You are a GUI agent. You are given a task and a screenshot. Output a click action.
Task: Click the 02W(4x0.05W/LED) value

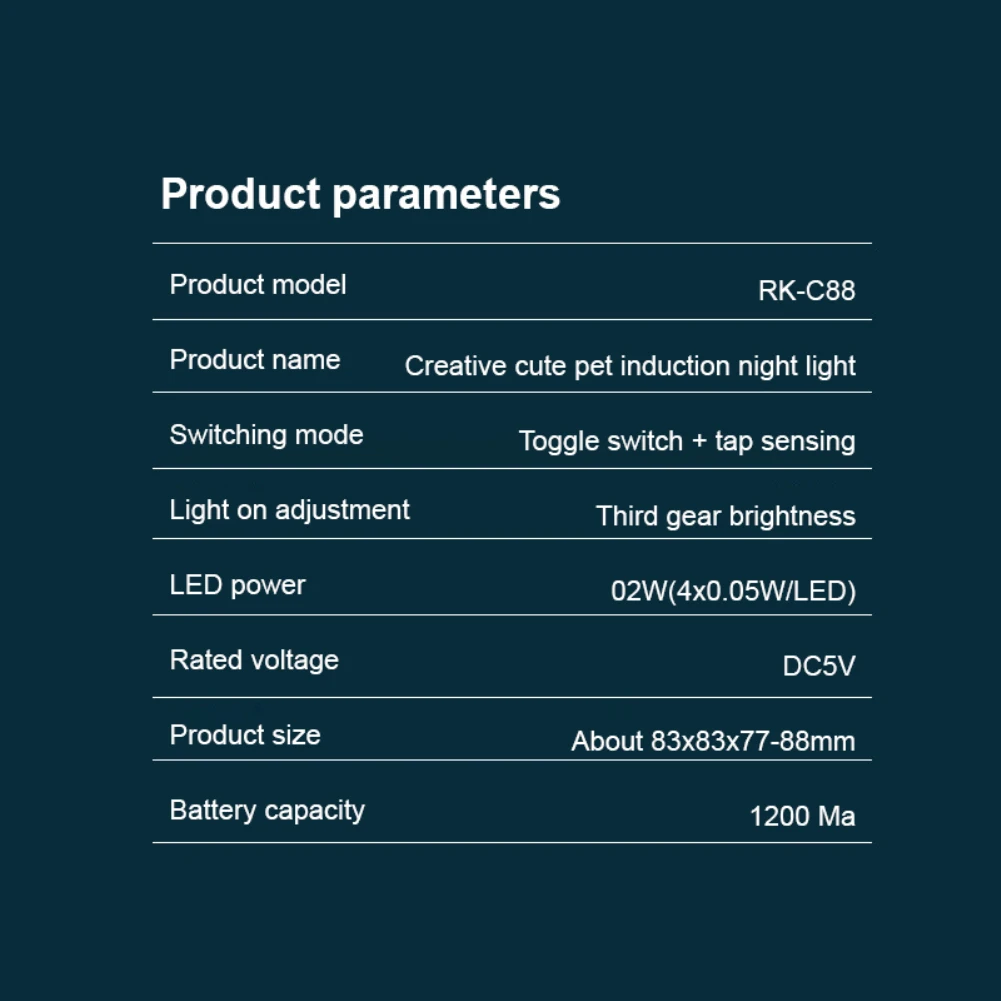pyautogui.click(x=733, y=592)
